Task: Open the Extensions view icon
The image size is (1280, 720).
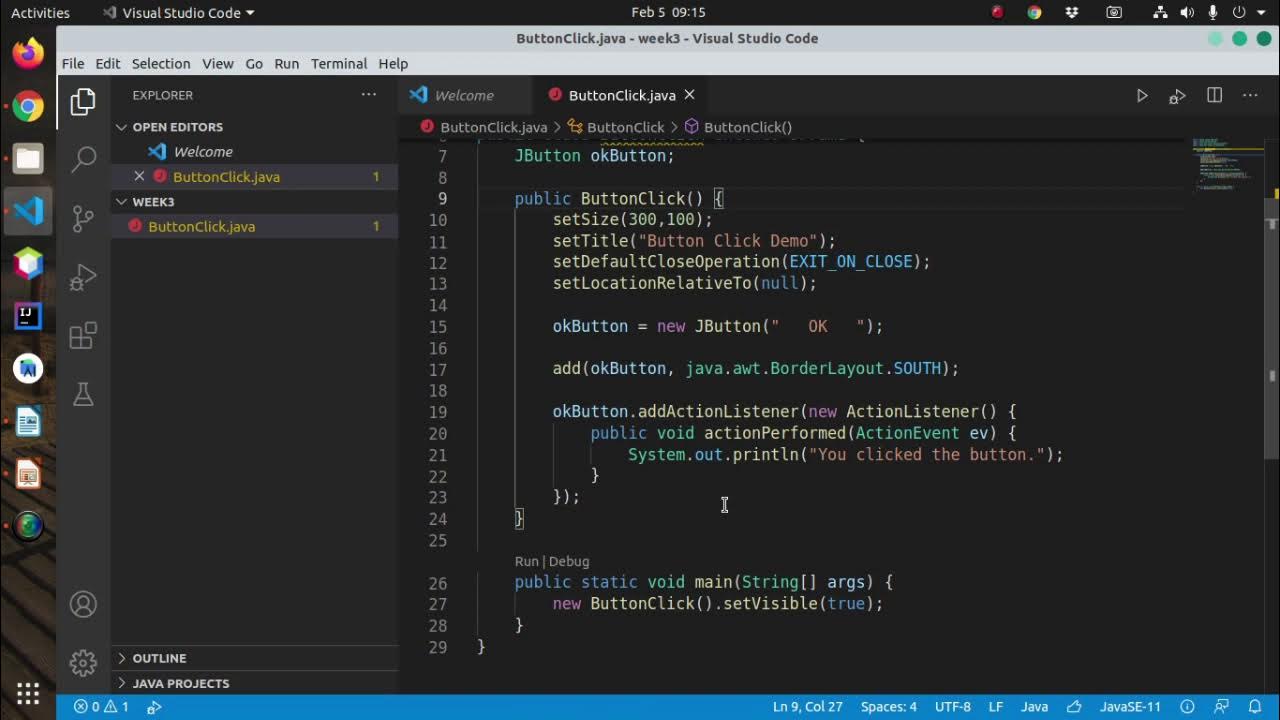Action: click(84, 335)
